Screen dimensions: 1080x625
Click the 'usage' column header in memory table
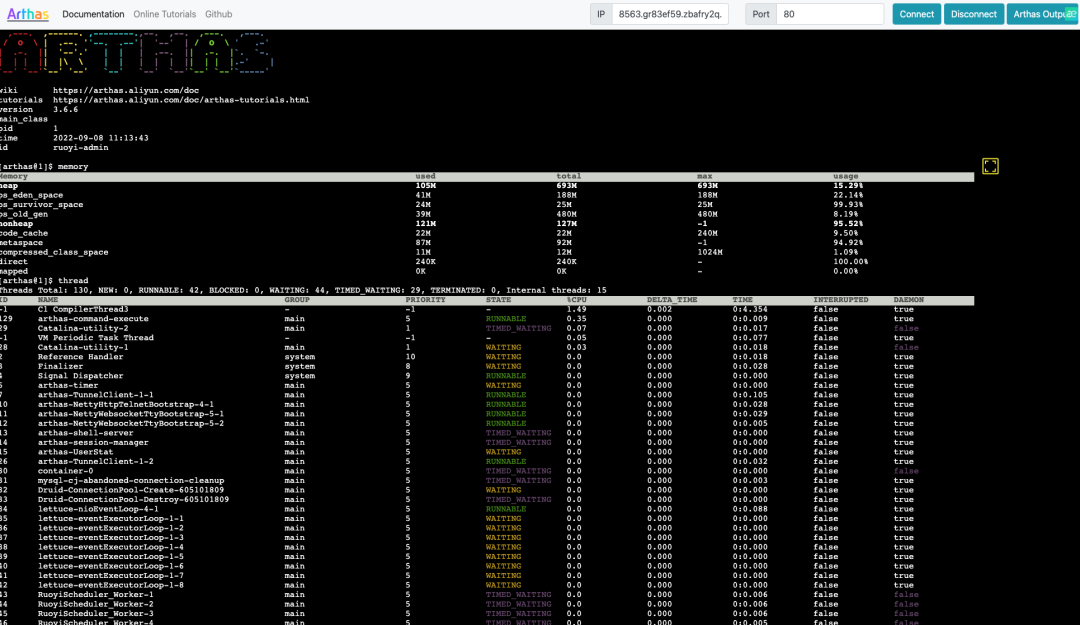pyautogui.click(x=845, y=176)
